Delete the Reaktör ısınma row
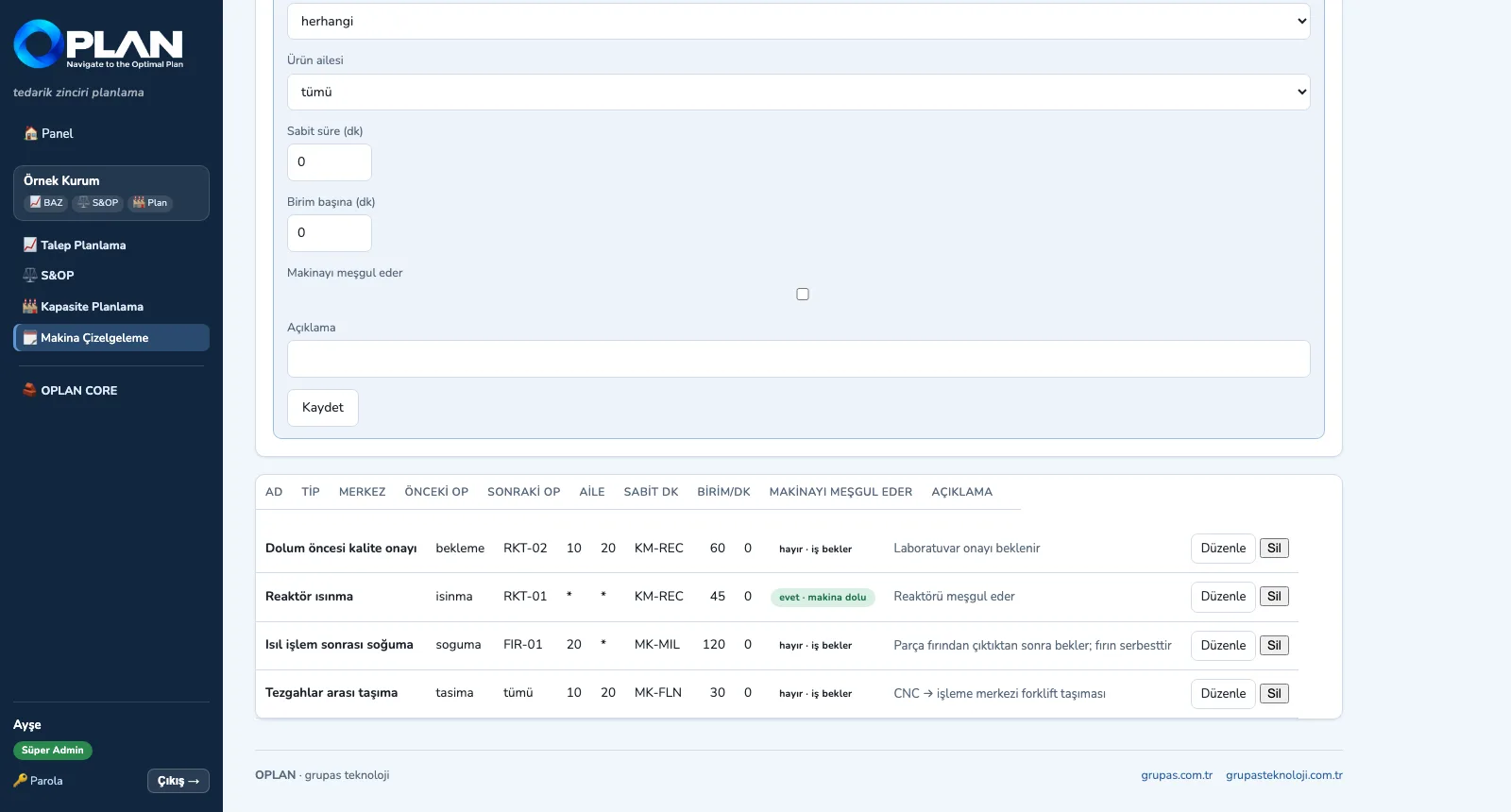 click(x=1274, y=597)
